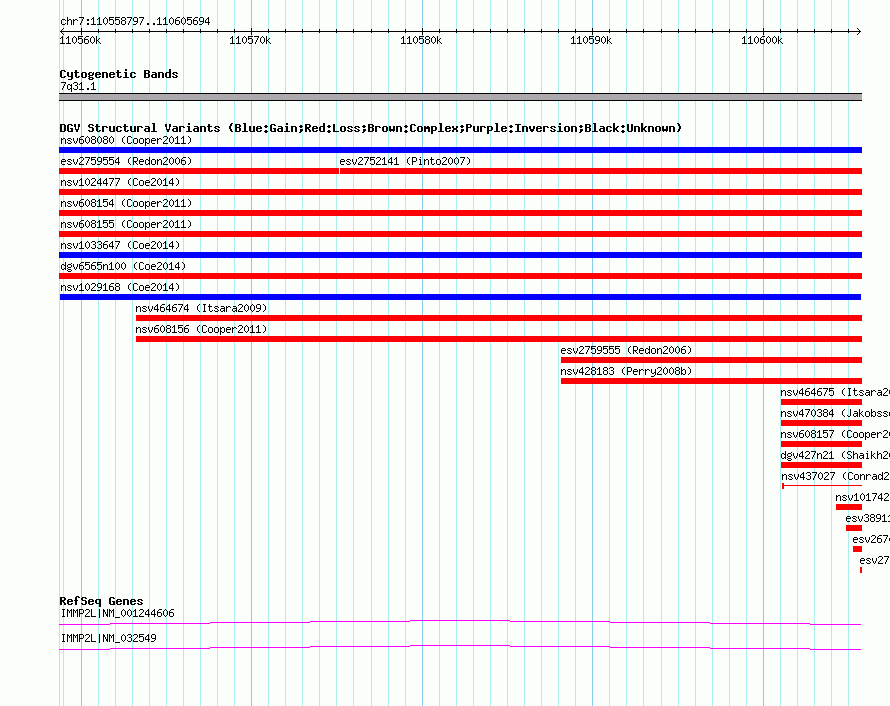Select the nsv608157 variant label
The image size is (890, 706).
(x=835, y=434)
